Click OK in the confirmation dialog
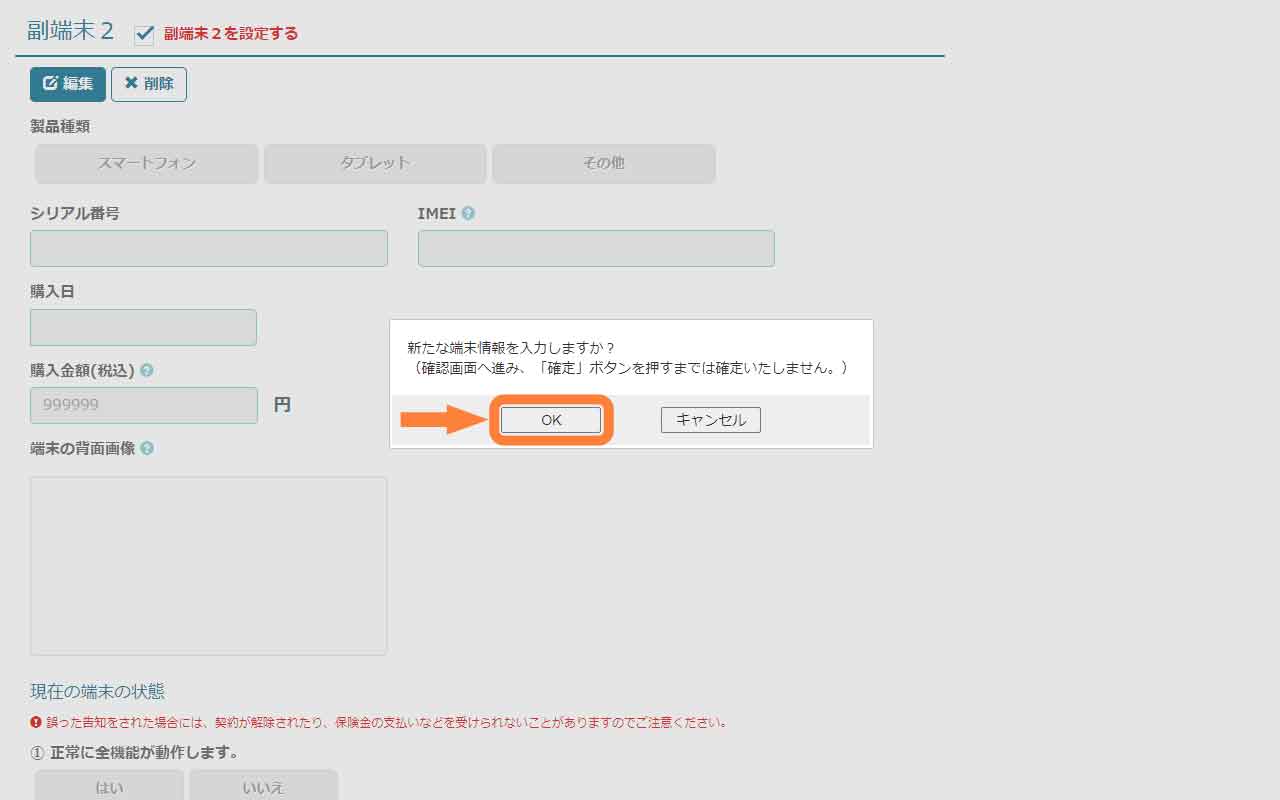Viewport: 1280px width, 800px height. [551, 420]
